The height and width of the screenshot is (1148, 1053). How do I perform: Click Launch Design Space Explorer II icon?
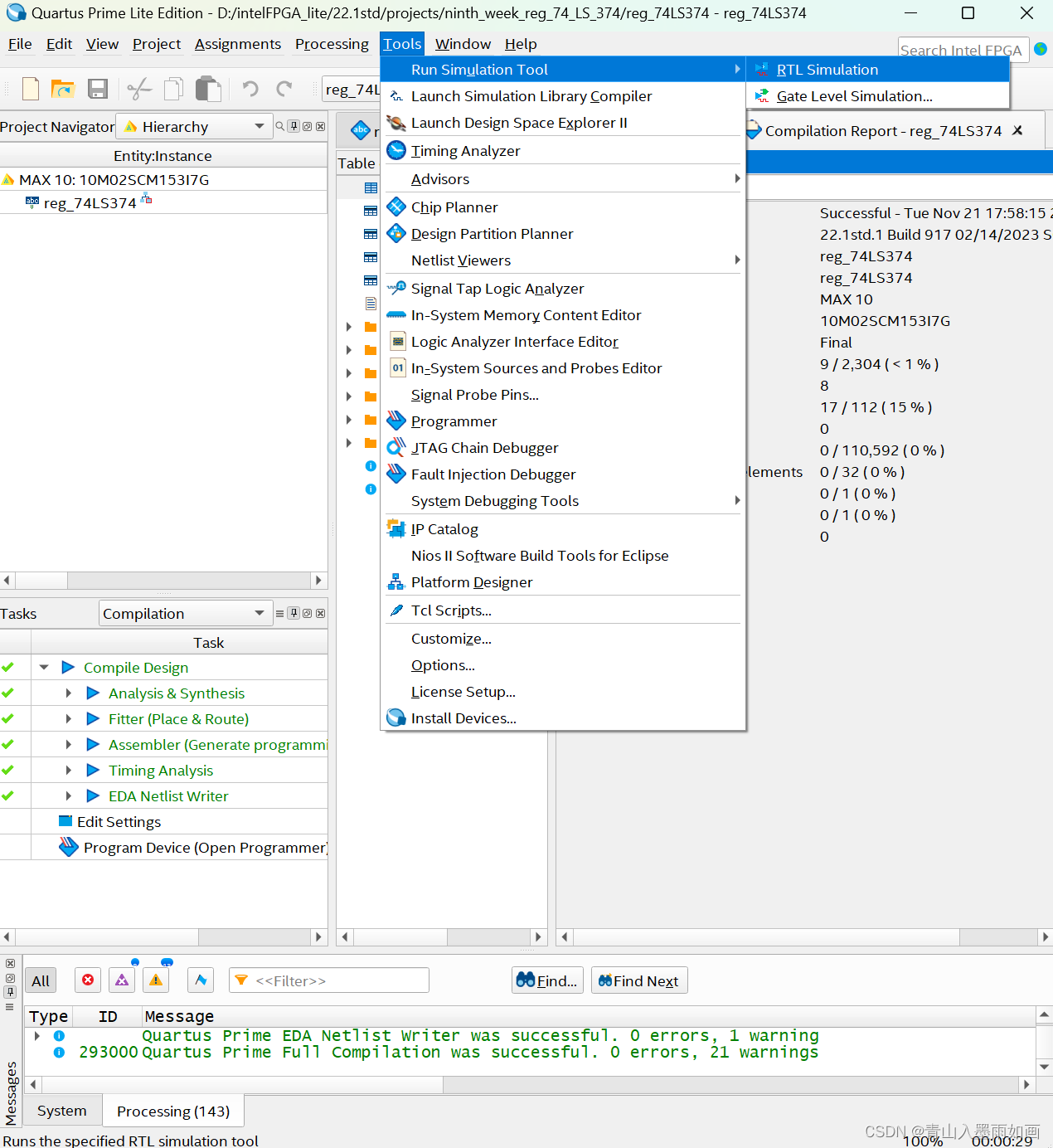click(x=397, y=123)
